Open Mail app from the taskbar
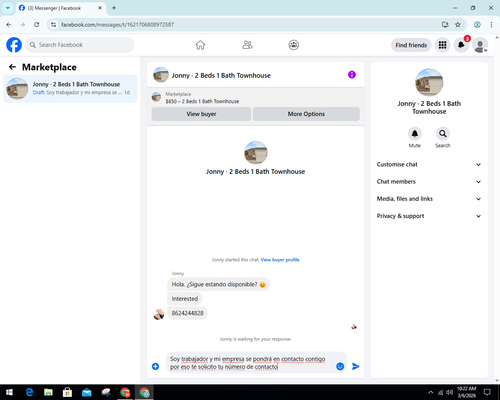Image resolution: width=500 pixels, height=400 pixels. [x=87, y=392]
